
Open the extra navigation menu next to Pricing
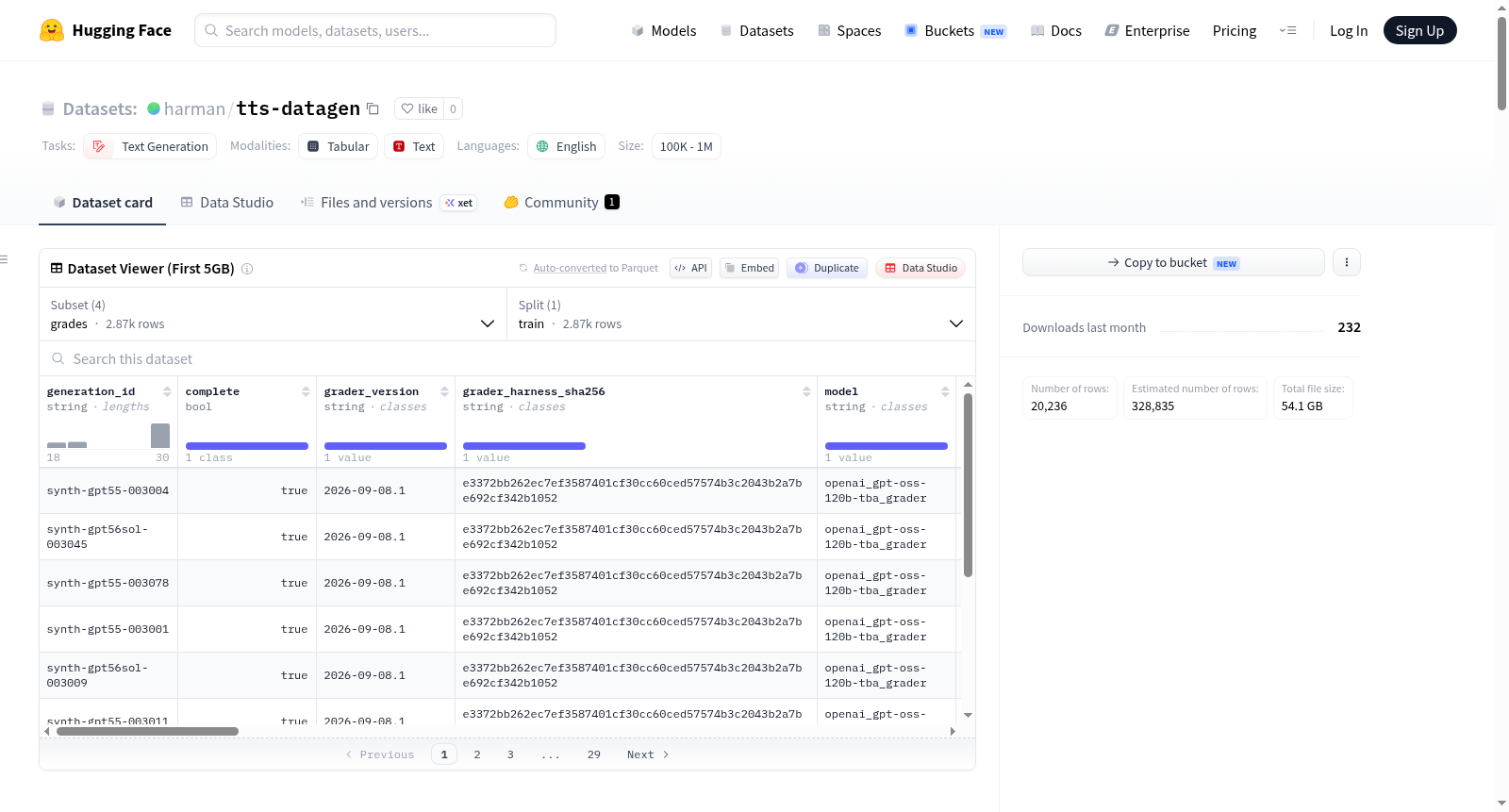pos(1287,31)
